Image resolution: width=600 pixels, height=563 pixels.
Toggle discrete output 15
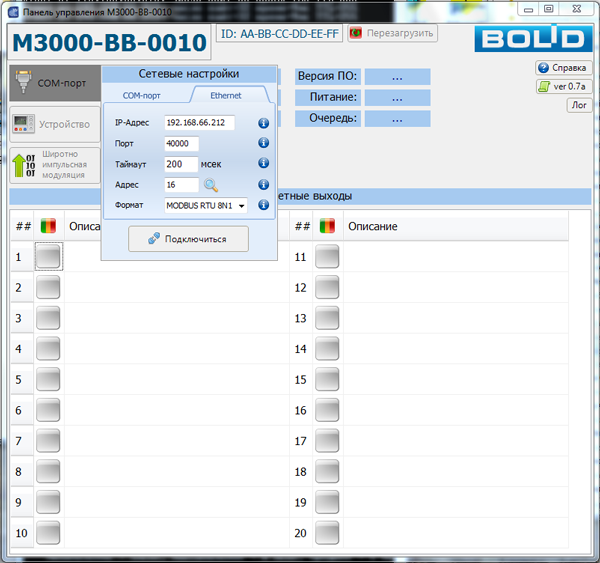point(327,380)
